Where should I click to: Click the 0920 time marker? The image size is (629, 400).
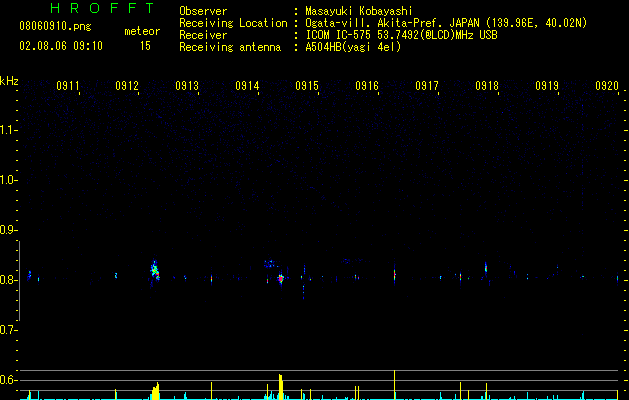tap(607, 86)
